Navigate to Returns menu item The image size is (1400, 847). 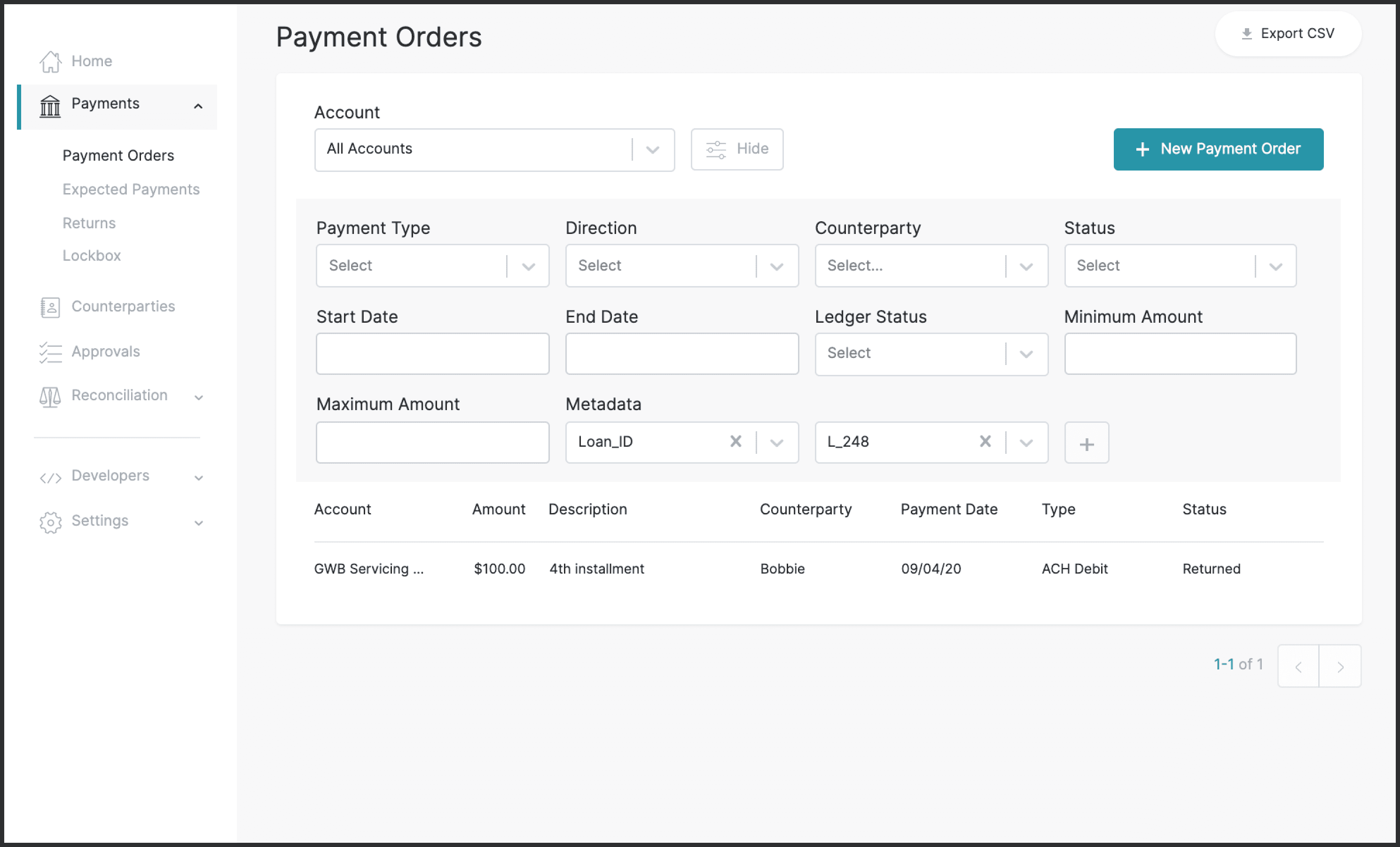coord(88,222)
